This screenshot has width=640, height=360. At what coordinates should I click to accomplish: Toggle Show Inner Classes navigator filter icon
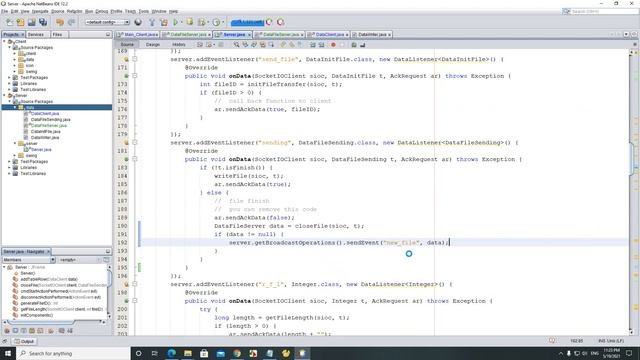tap(40, 331)
